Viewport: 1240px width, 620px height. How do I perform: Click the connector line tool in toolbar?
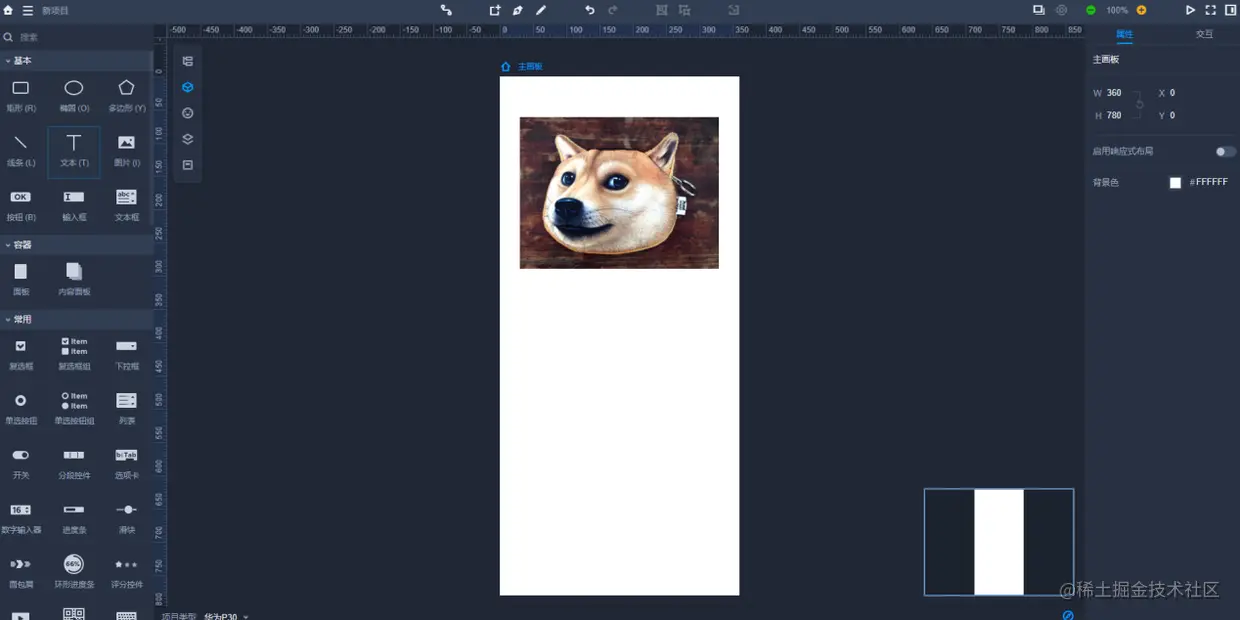point(446,10)
